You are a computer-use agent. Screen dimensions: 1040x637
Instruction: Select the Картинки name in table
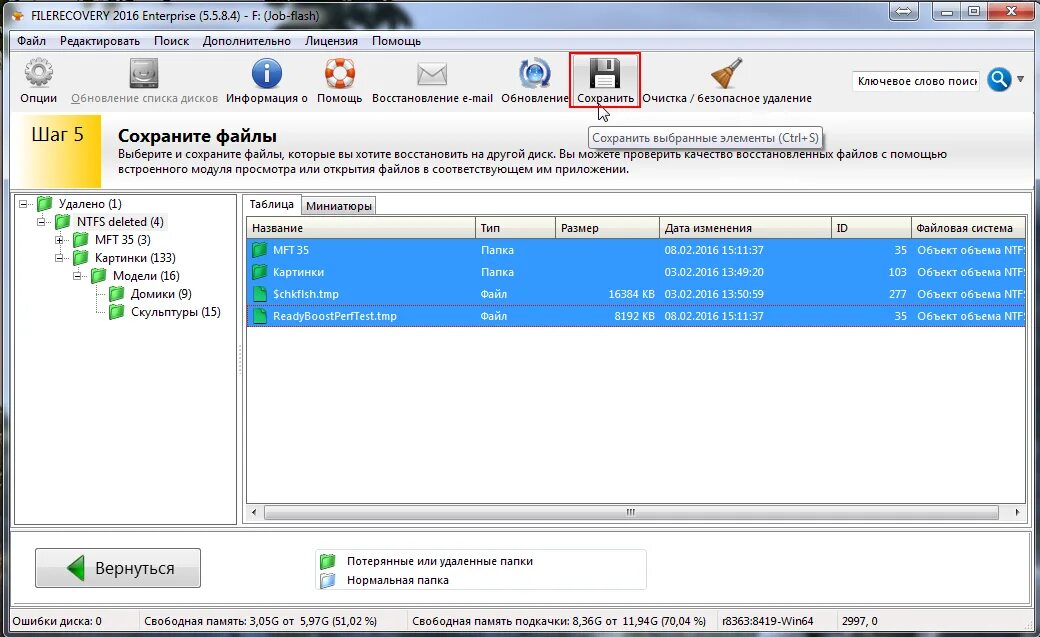coord(298,272)
